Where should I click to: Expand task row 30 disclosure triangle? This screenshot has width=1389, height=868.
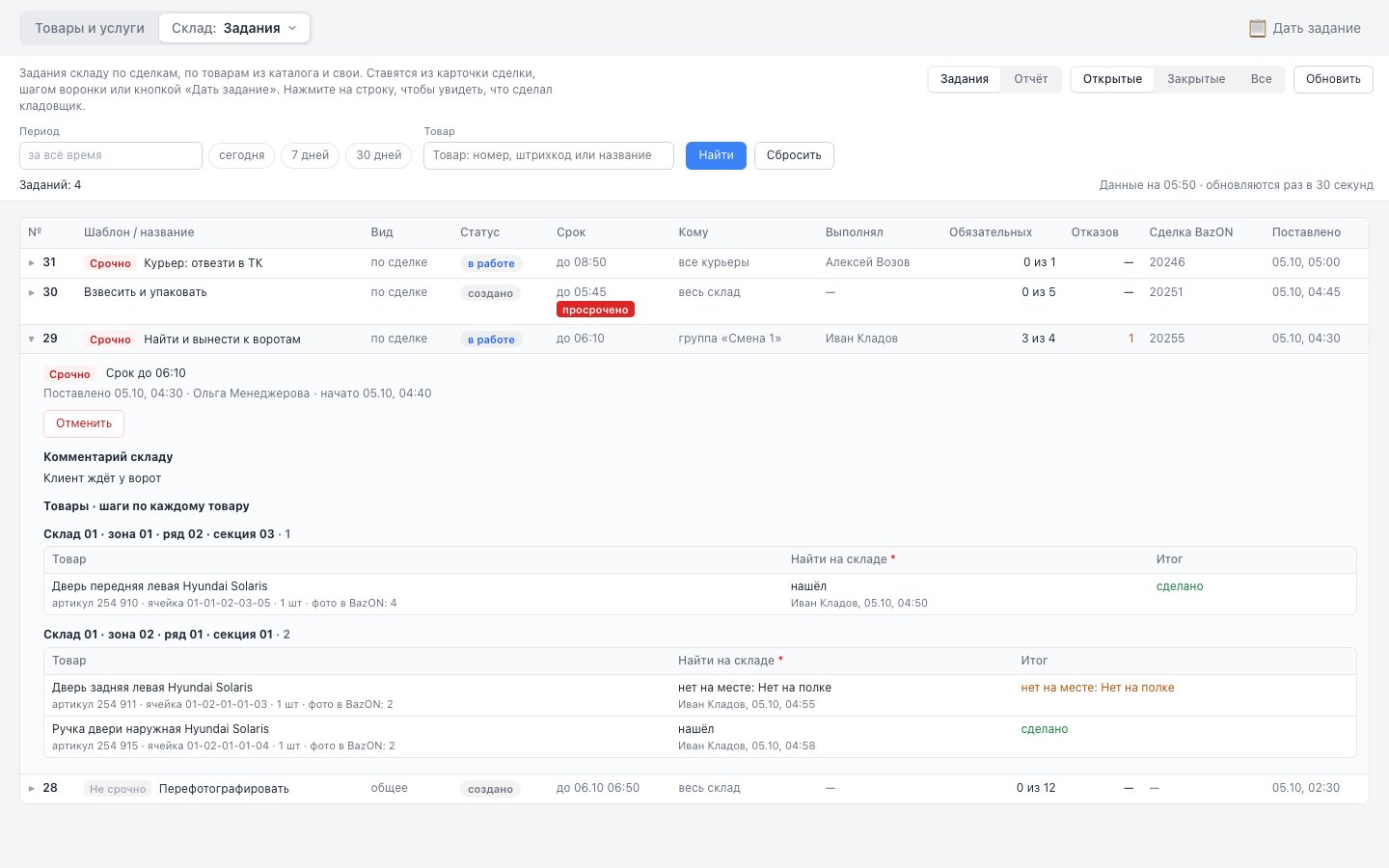(x=32, y=292)
